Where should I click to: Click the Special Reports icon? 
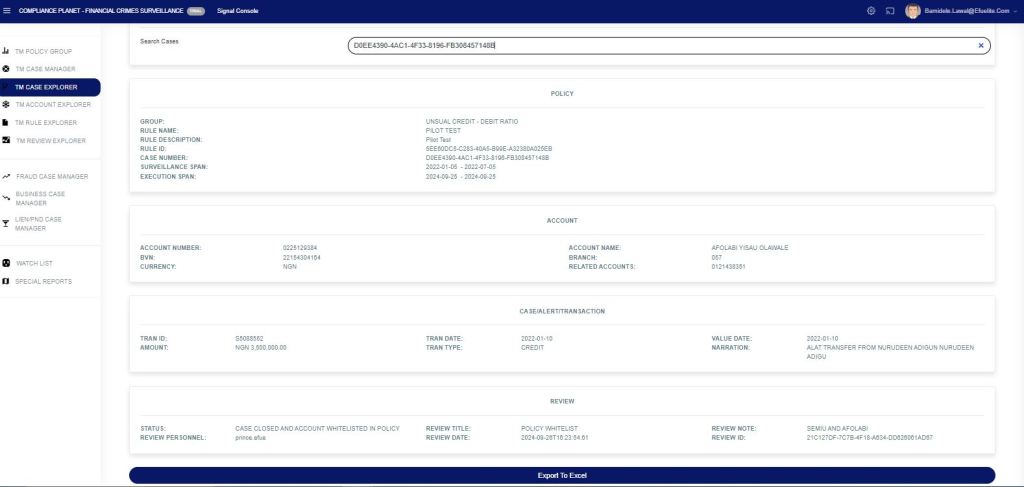[6, 281]
